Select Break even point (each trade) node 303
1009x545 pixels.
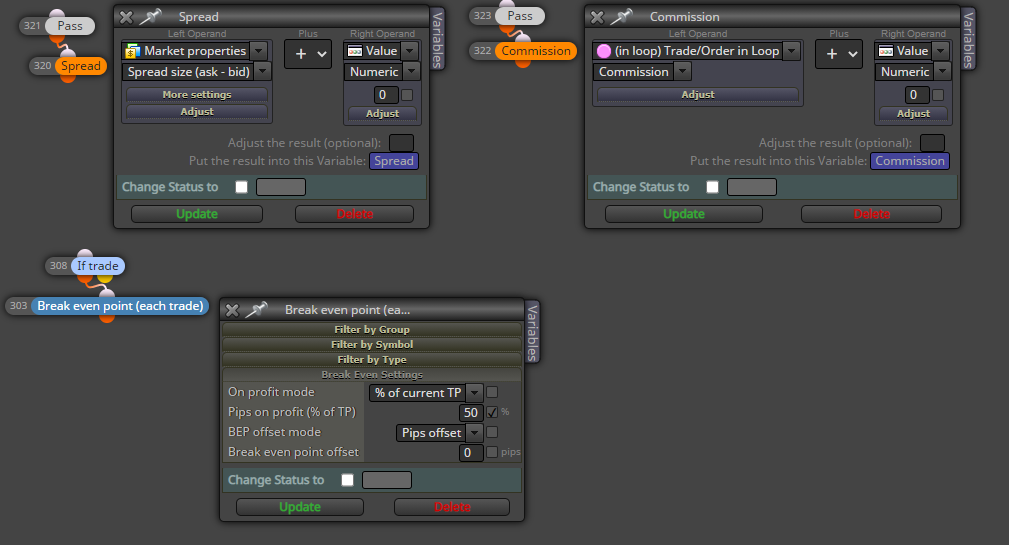[x=120, y=306]
